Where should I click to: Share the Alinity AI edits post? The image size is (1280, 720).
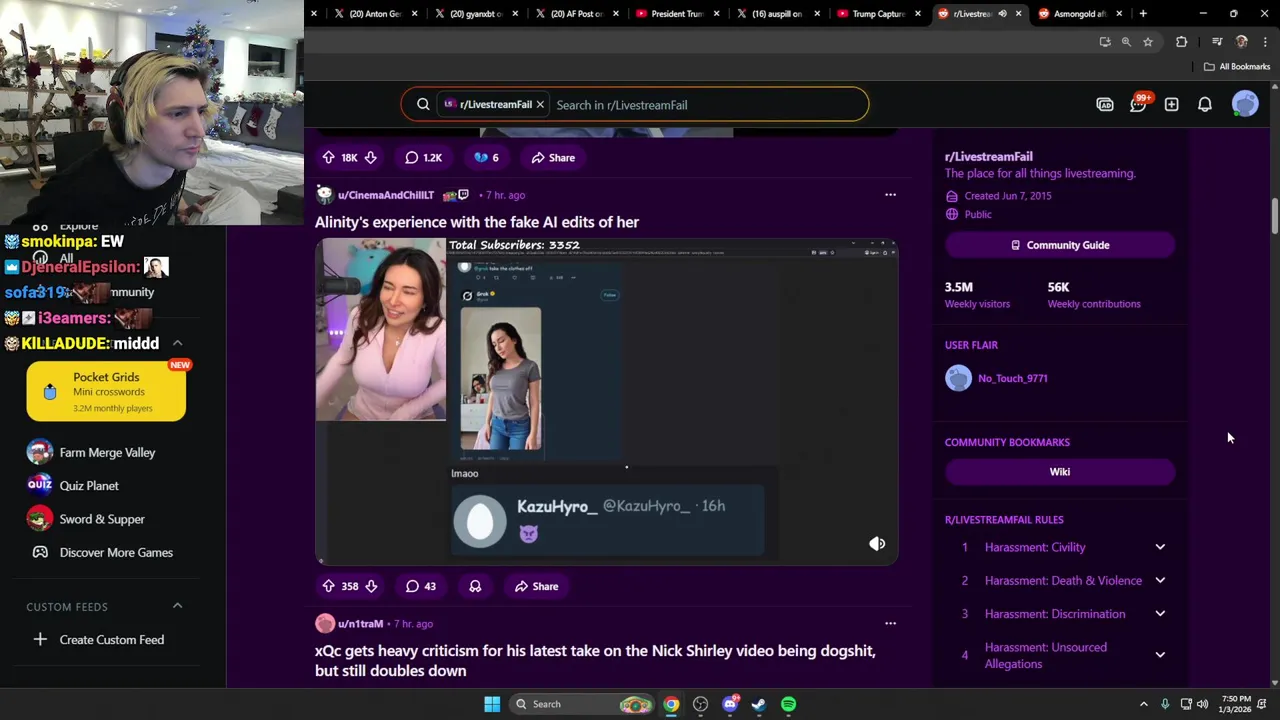coord(536,586)
